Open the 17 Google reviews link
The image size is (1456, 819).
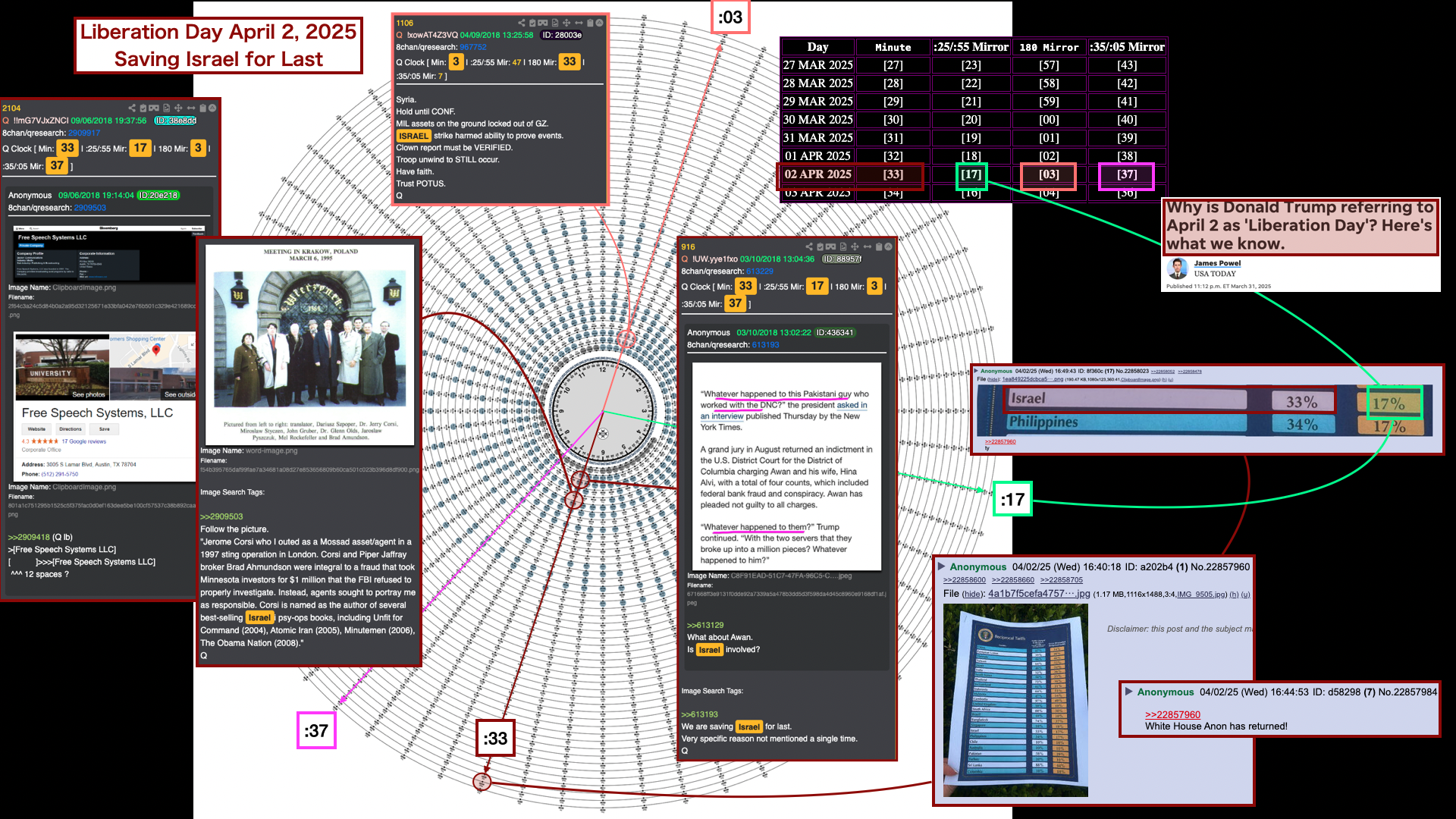pyautogui.click(x=84, y=441)
